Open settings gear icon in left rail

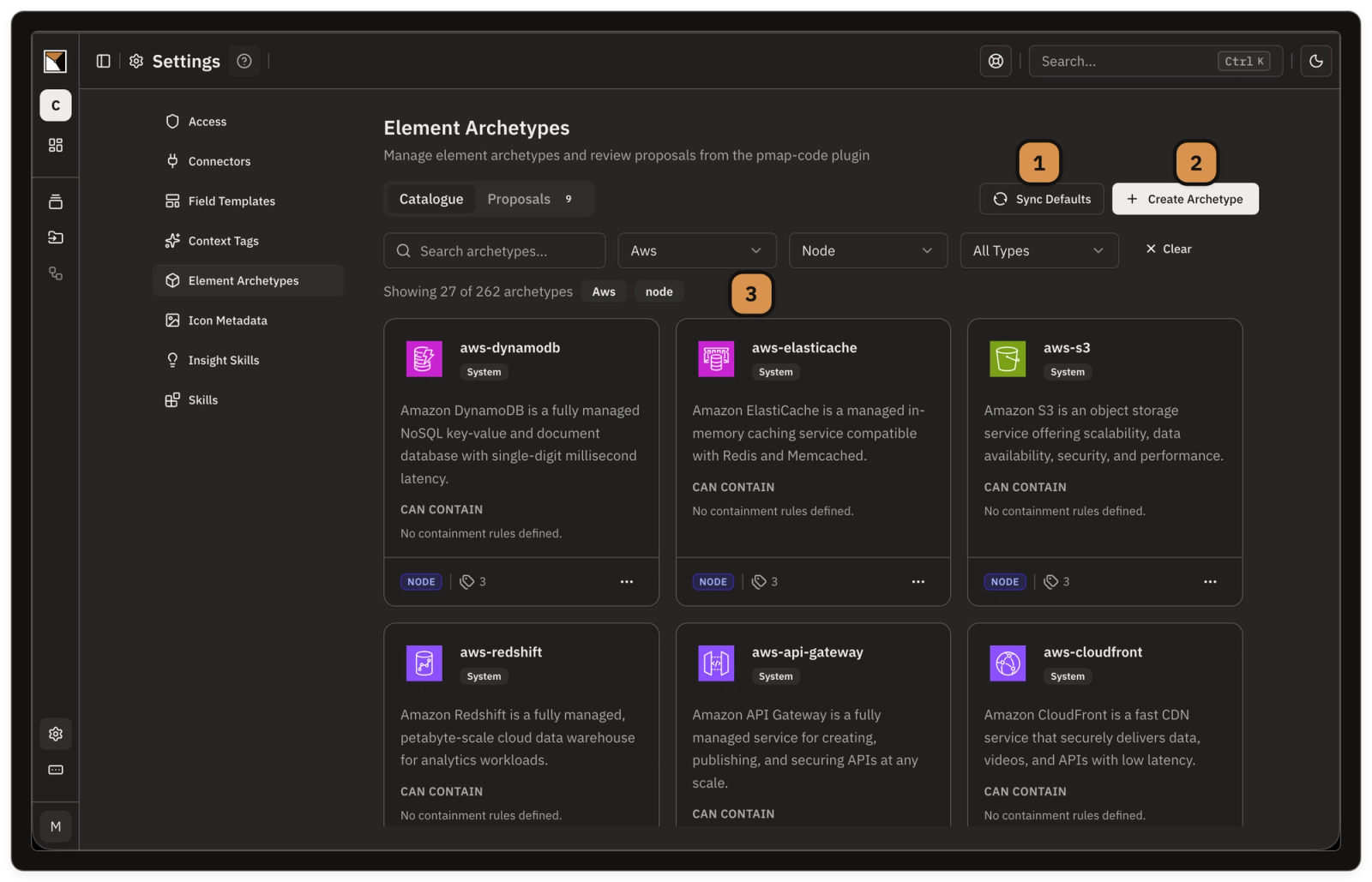56,734
